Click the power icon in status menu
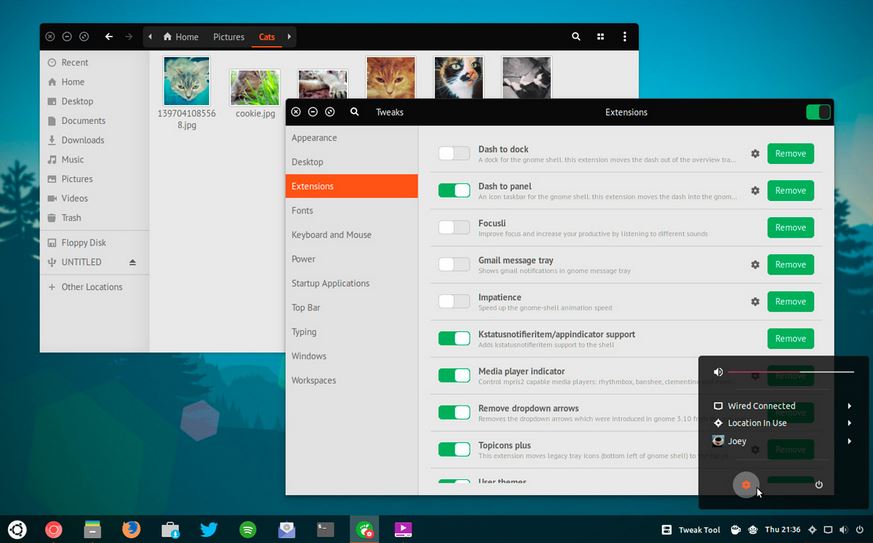This screenshot has height=543, width=873. (x=819, y=485)
